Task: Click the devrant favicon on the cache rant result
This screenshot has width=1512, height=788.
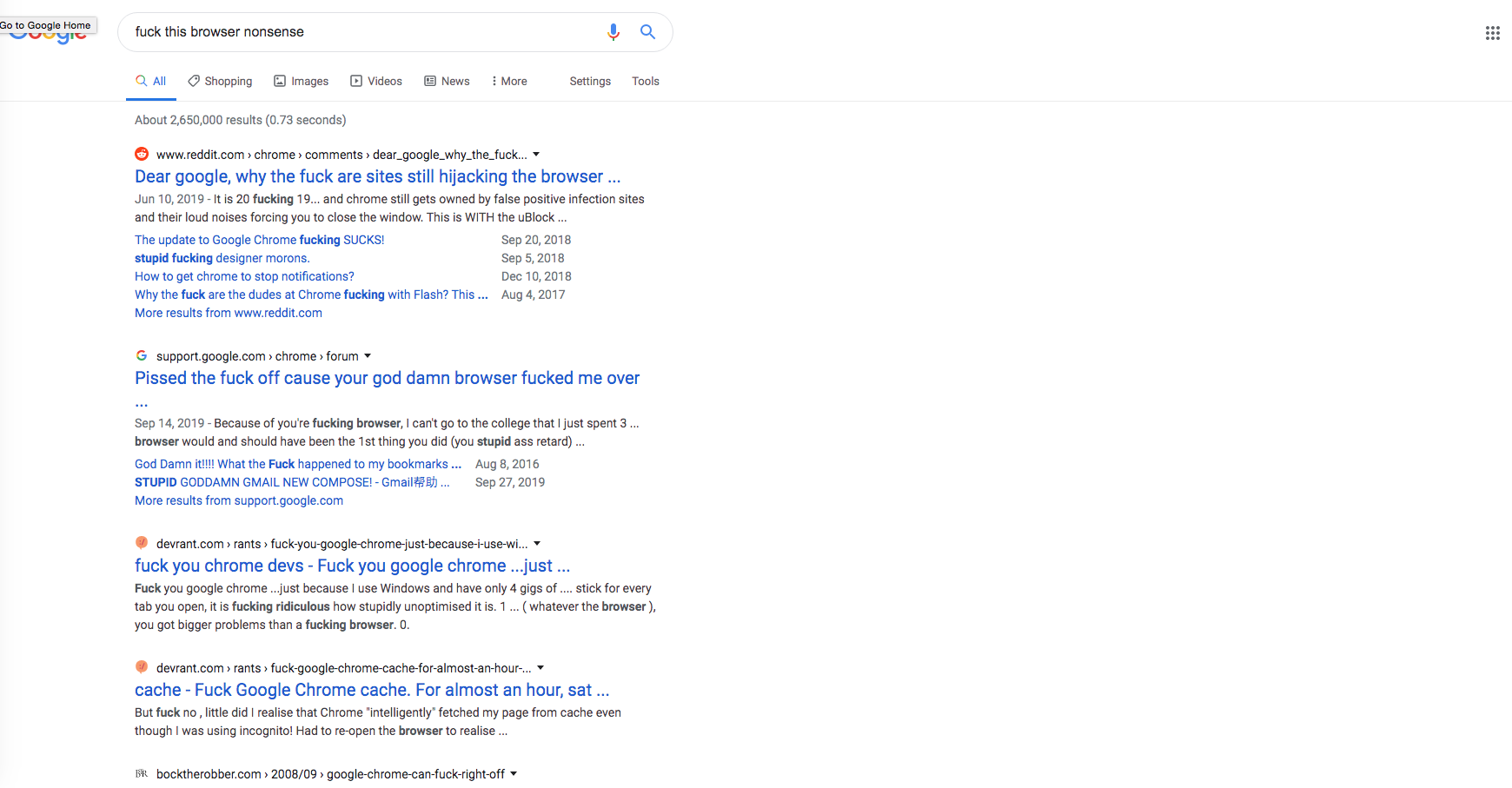Action: 142,667
